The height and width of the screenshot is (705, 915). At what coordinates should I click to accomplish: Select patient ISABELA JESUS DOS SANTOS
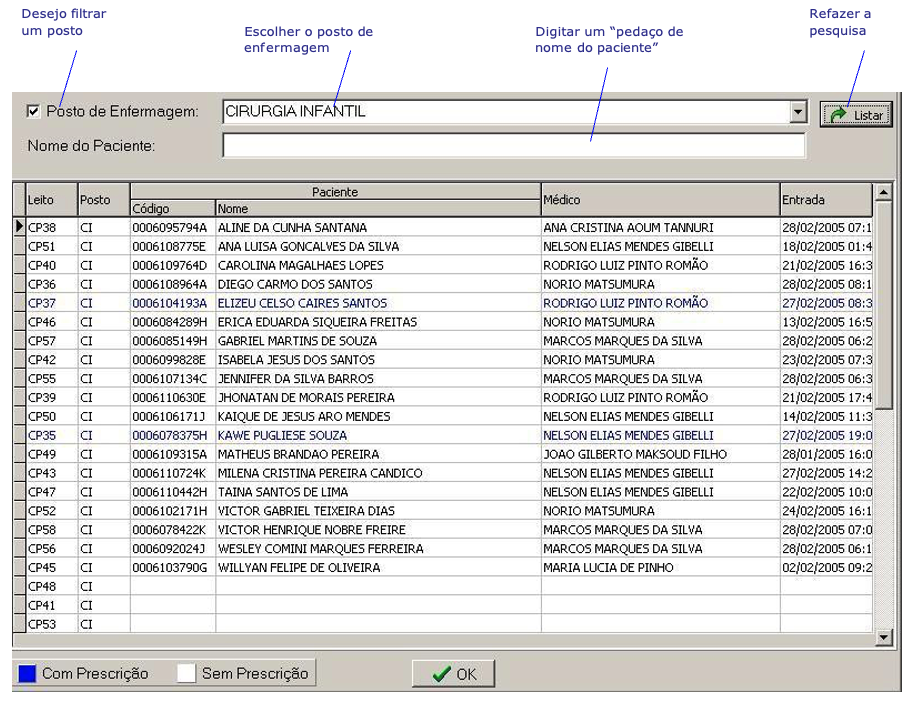(296, 360)
